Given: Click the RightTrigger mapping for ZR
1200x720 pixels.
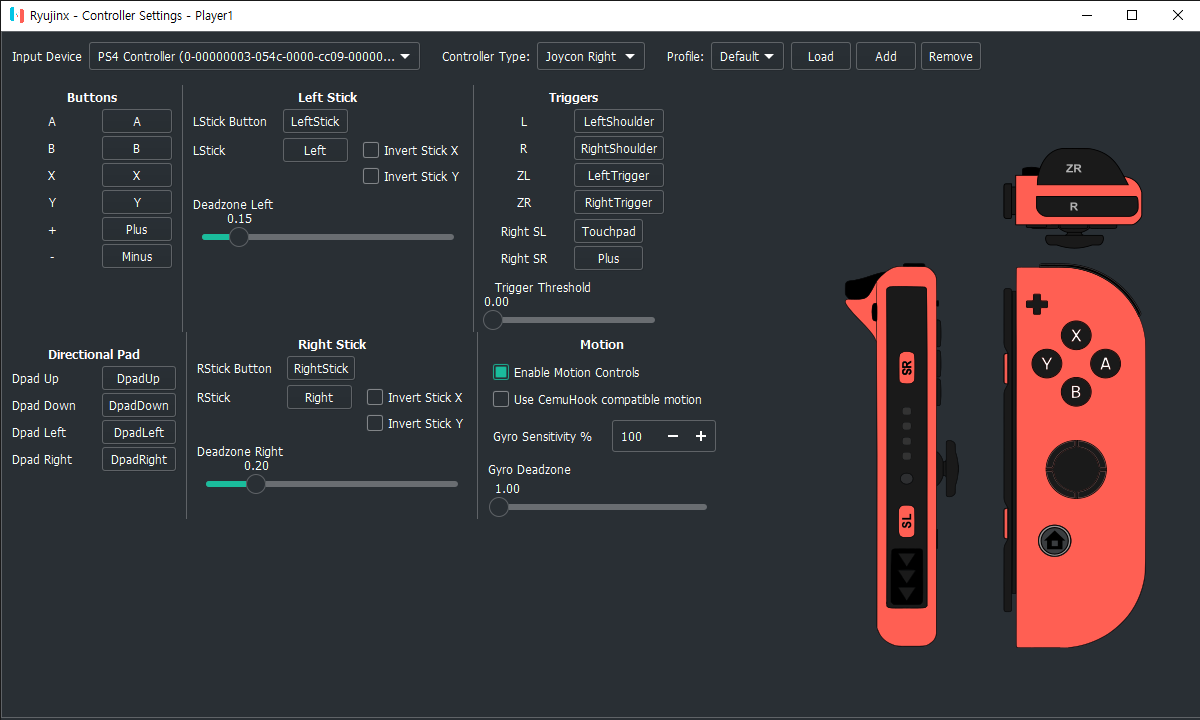Looking at the screenshot, I should (x=619, y=202).
